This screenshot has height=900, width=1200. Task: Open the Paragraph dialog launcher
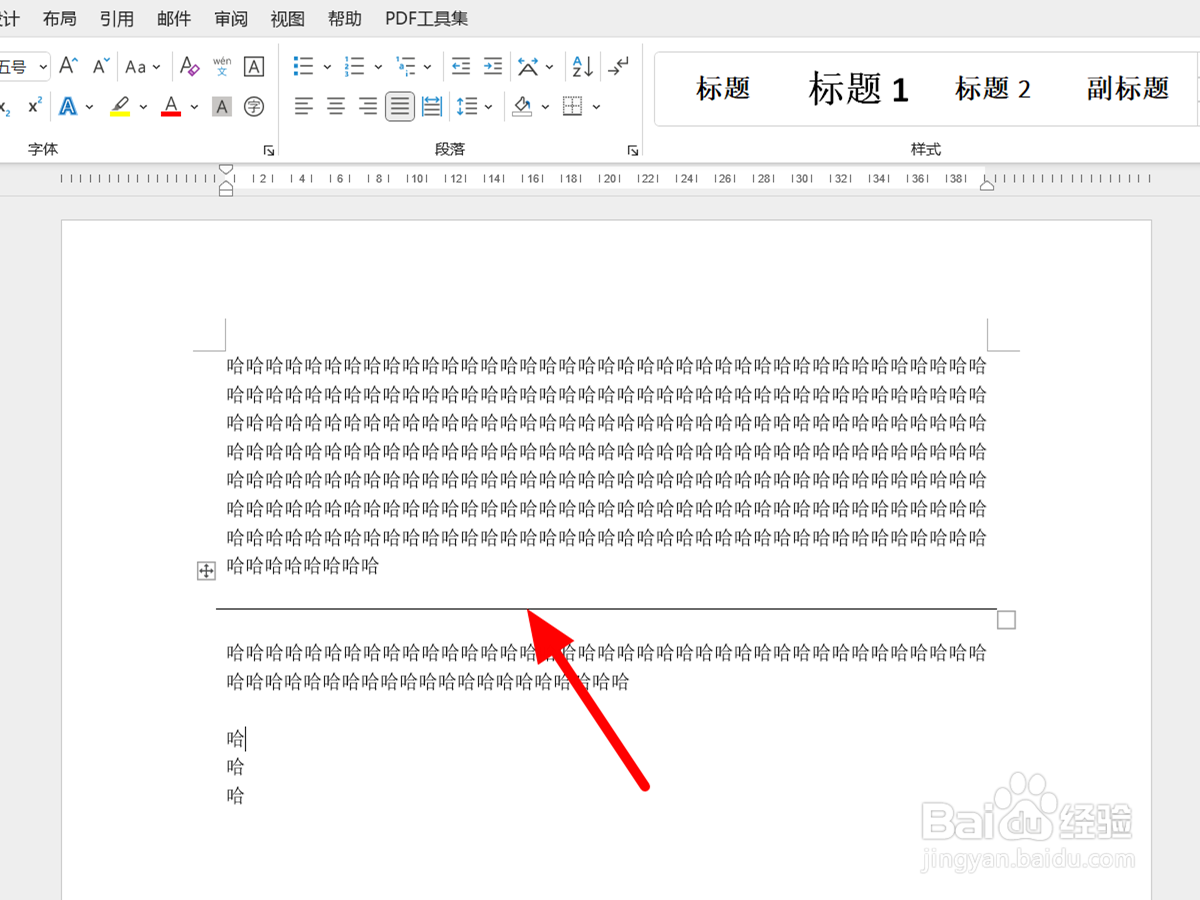pos(632,150)
